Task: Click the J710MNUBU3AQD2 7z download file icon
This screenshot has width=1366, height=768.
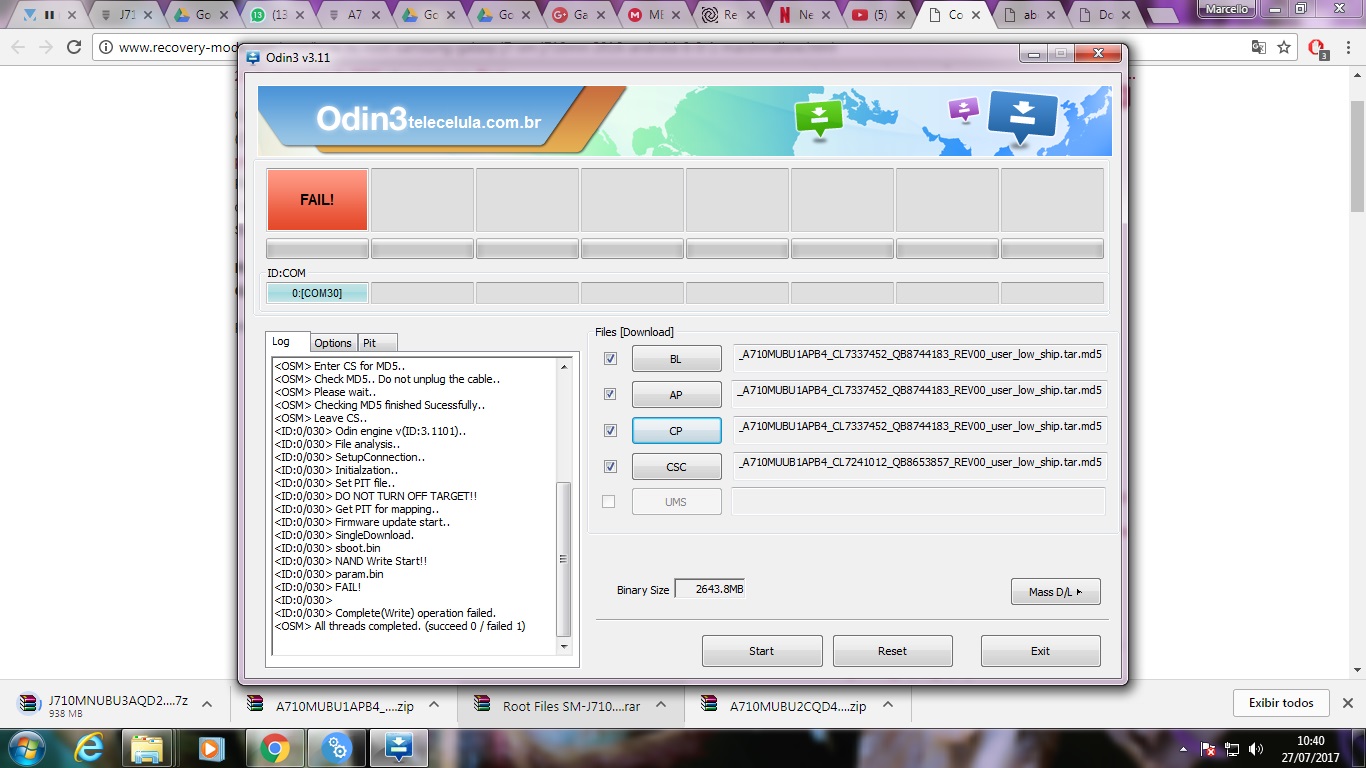Action: point(28,704)
